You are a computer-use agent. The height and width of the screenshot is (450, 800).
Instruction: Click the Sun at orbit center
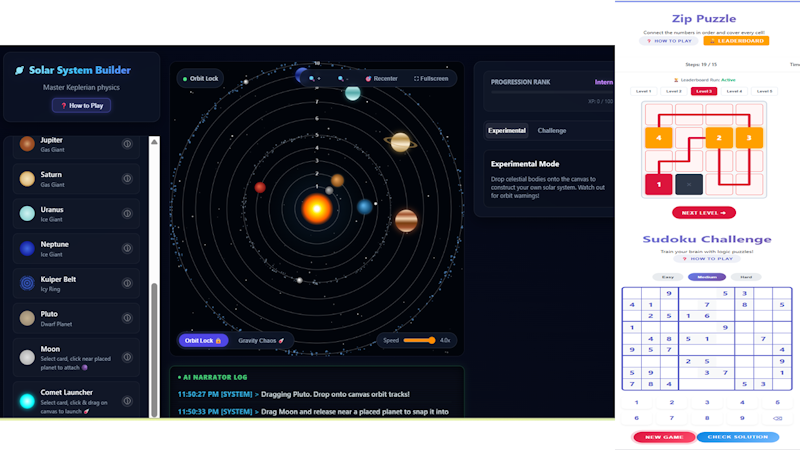(317, 209)
